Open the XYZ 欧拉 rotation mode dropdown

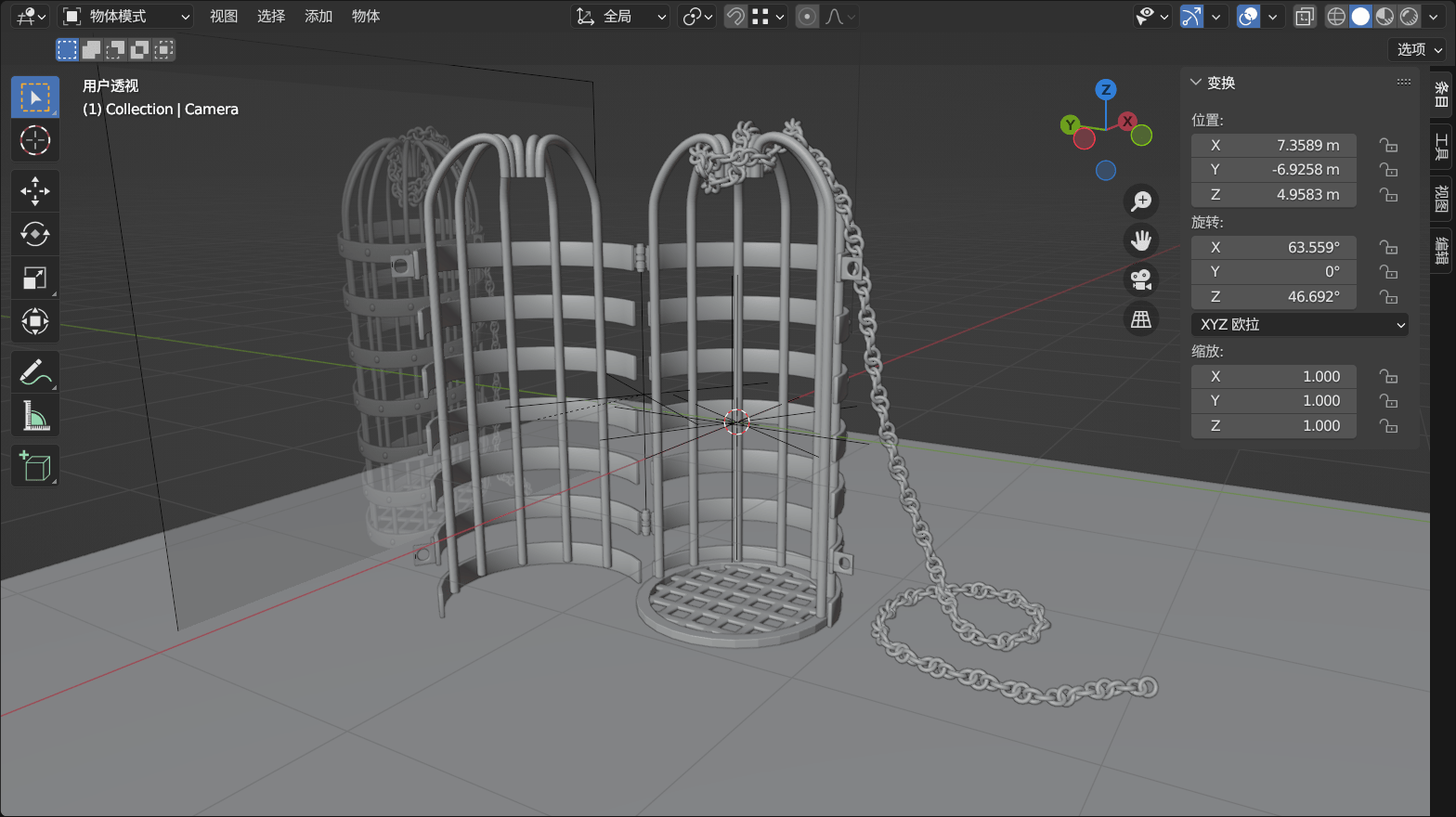[x=1300, y=324]
